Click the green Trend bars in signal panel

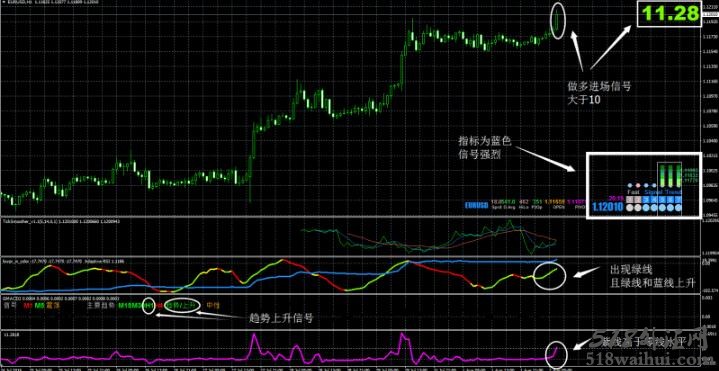(670, 175)
